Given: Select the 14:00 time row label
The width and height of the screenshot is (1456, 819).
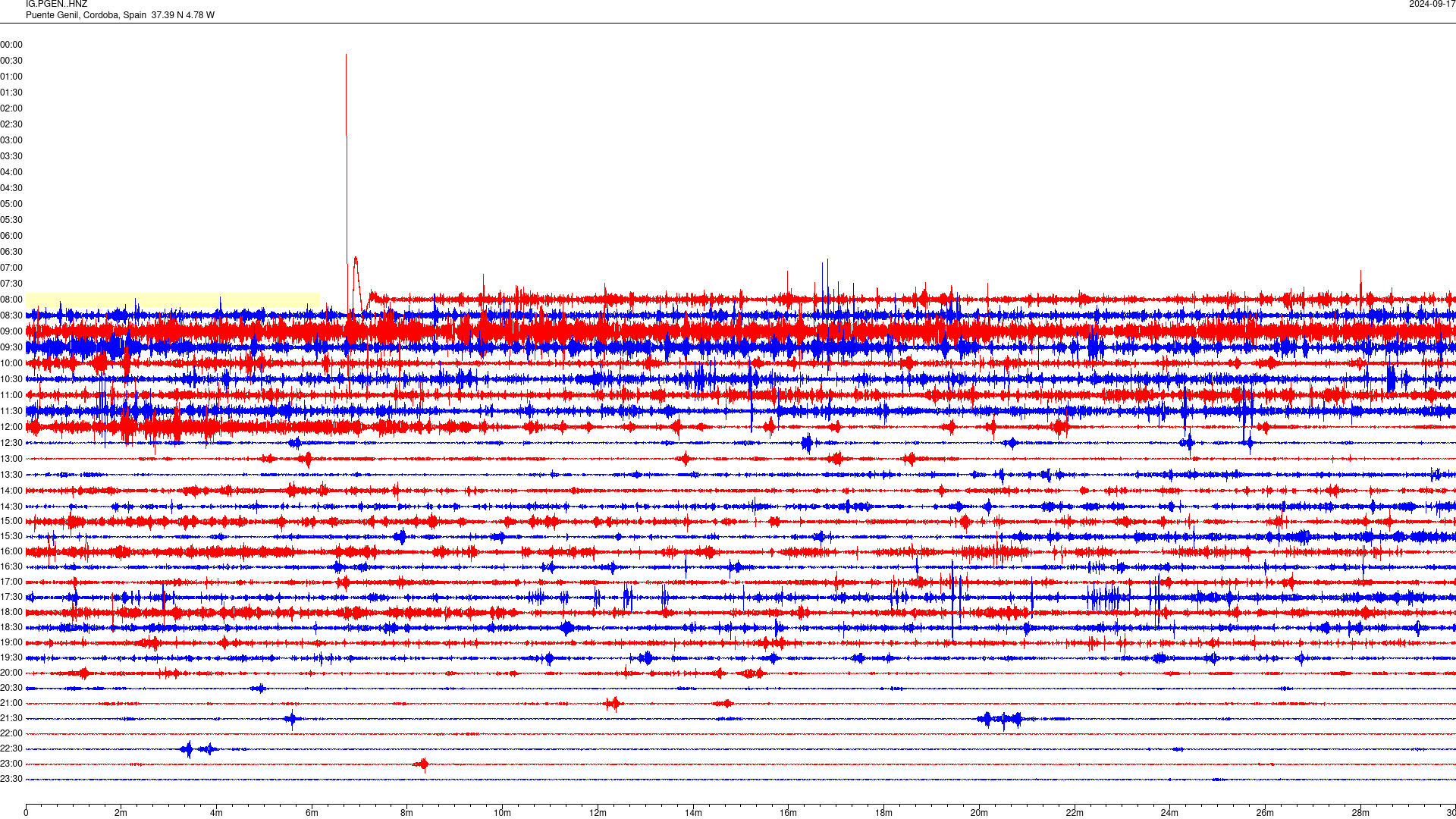Looking at the screenshot, I should click(11, 491).
